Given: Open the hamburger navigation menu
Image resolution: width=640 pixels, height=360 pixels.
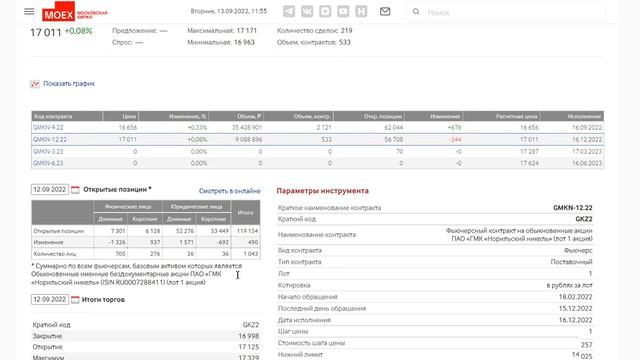Looking at the screenshot, I should (x=29, y=11).
